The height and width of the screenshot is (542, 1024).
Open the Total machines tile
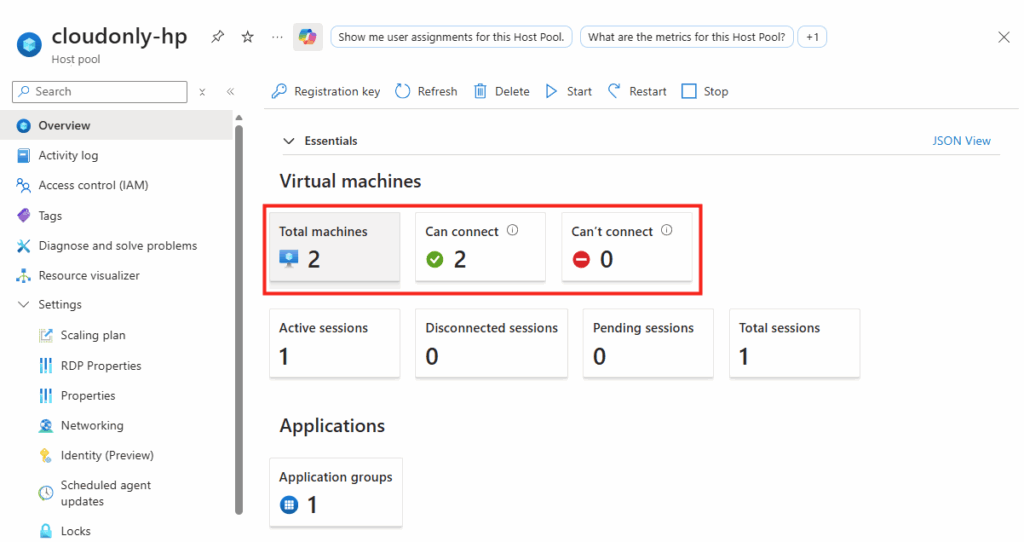(334, 246)
